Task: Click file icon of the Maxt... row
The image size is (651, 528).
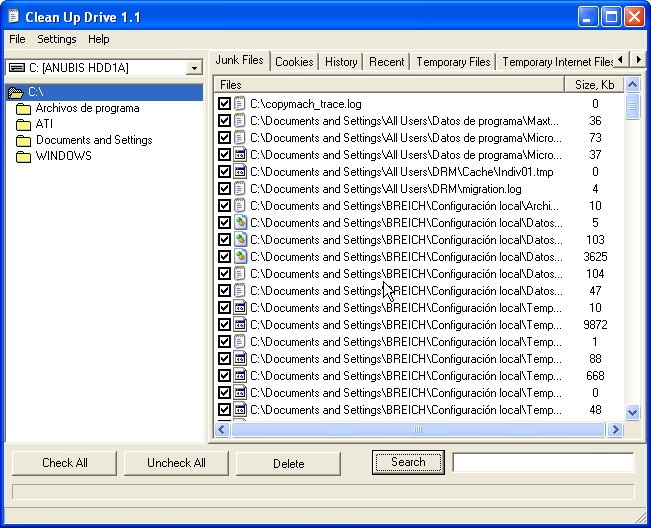Action: 240,121
